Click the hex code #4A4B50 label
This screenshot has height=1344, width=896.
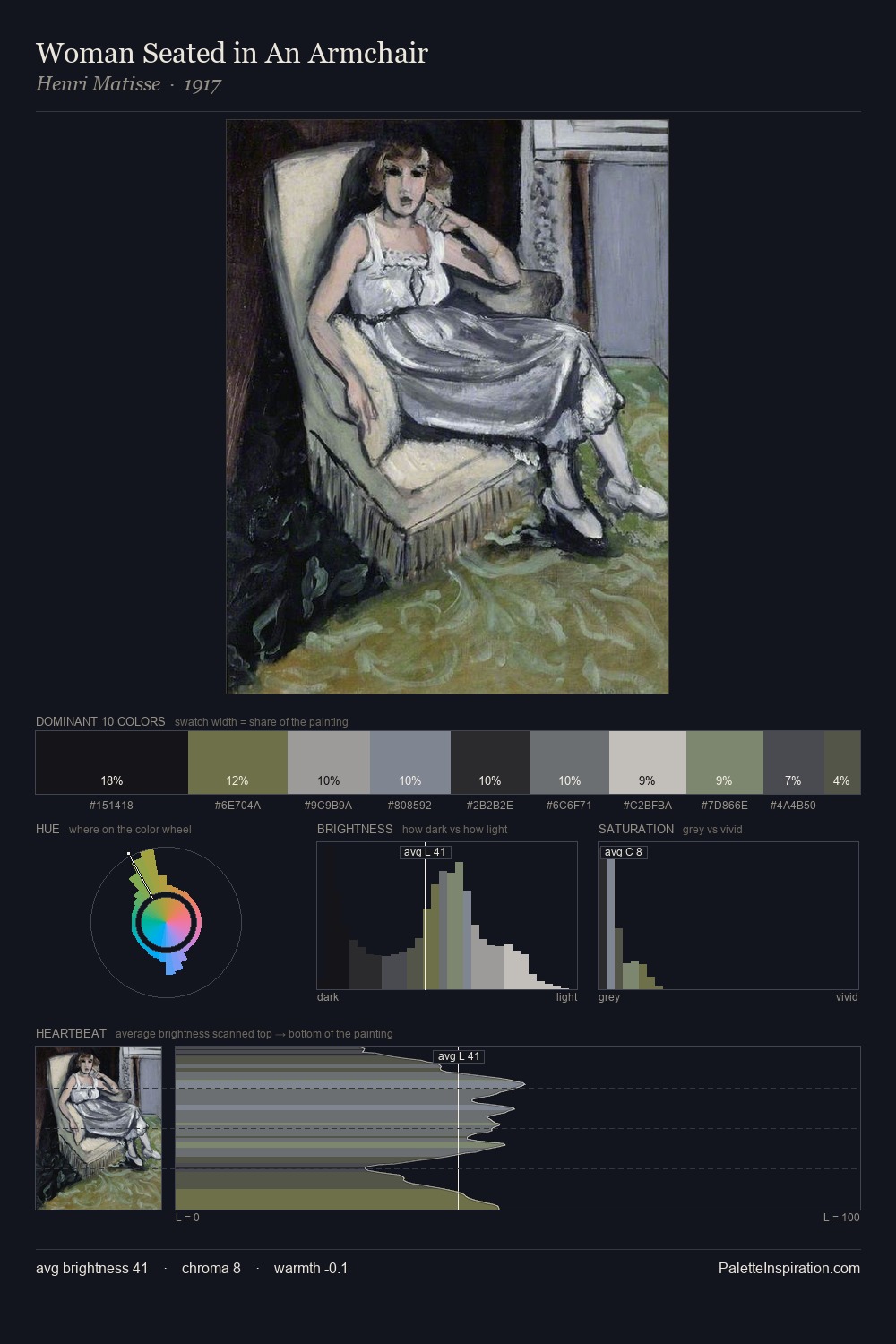click(x=793, y=806)
